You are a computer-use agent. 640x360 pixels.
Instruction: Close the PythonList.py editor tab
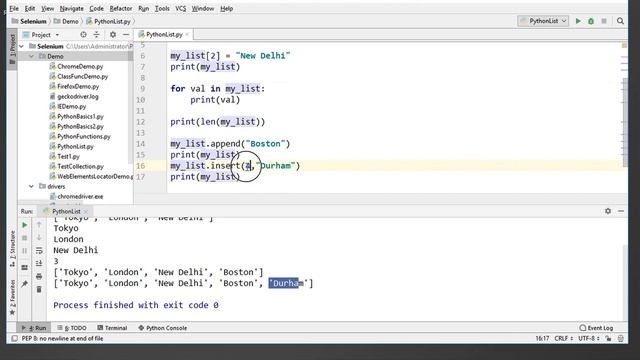tap(187, 35)
